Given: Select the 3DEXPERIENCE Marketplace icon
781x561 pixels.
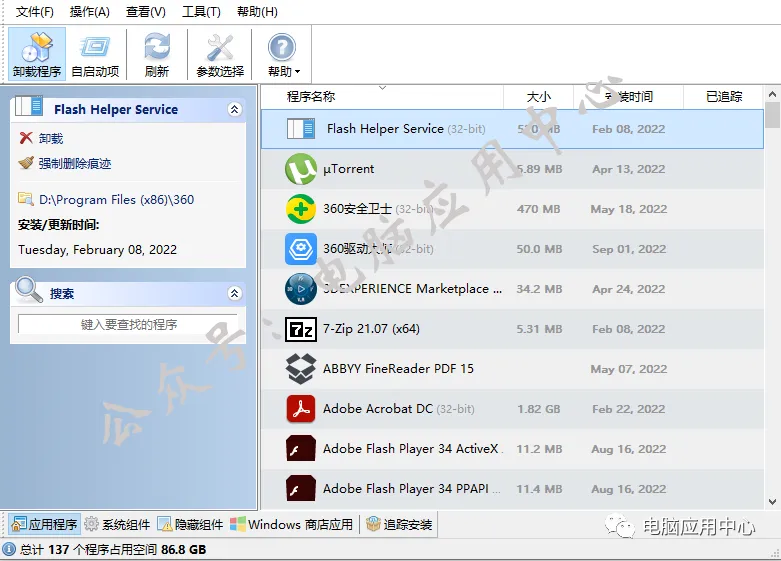Looking at the screenshot, I should point(301,288).
